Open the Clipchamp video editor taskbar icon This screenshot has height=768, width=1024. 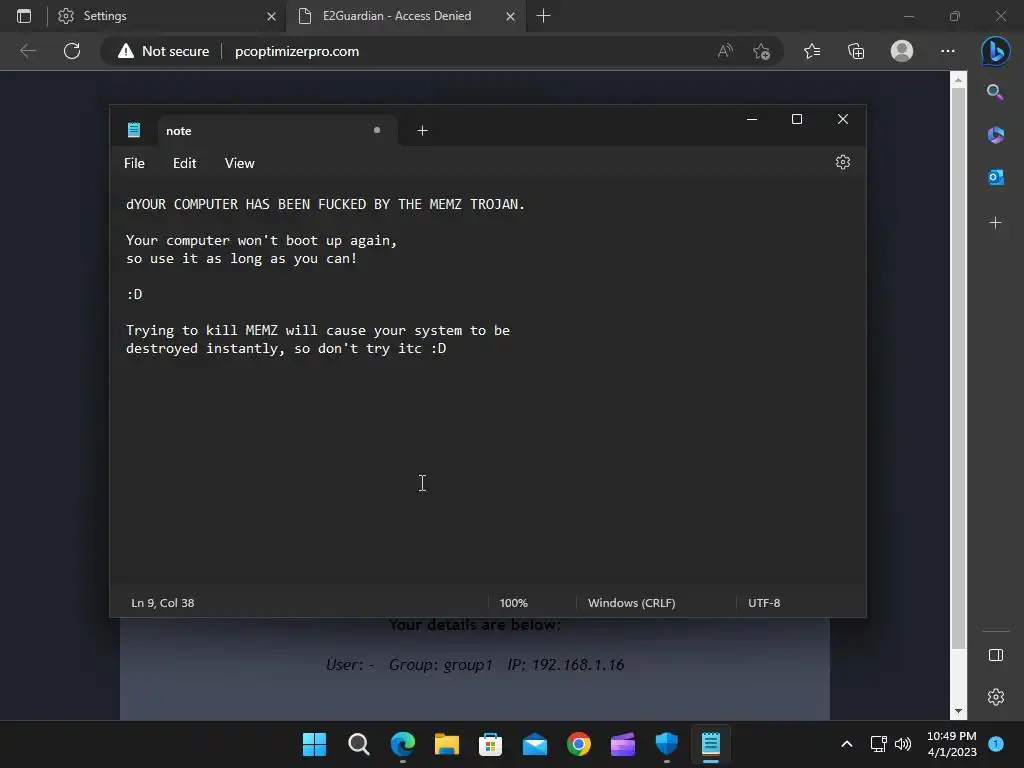622,744
